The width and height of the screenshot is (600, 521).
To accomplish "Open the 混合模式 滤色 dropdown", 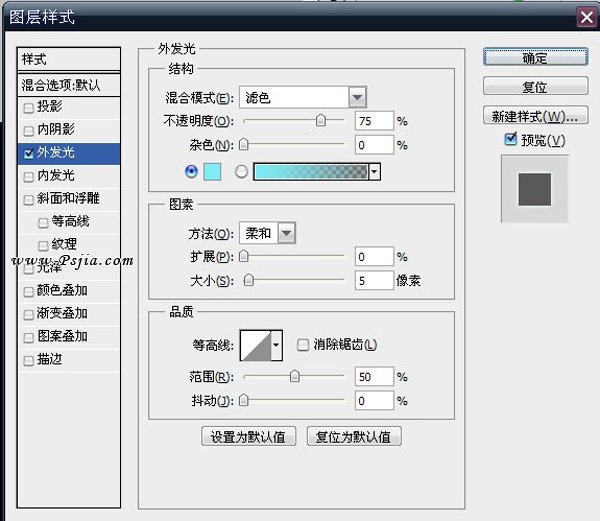I will point(303,98).
